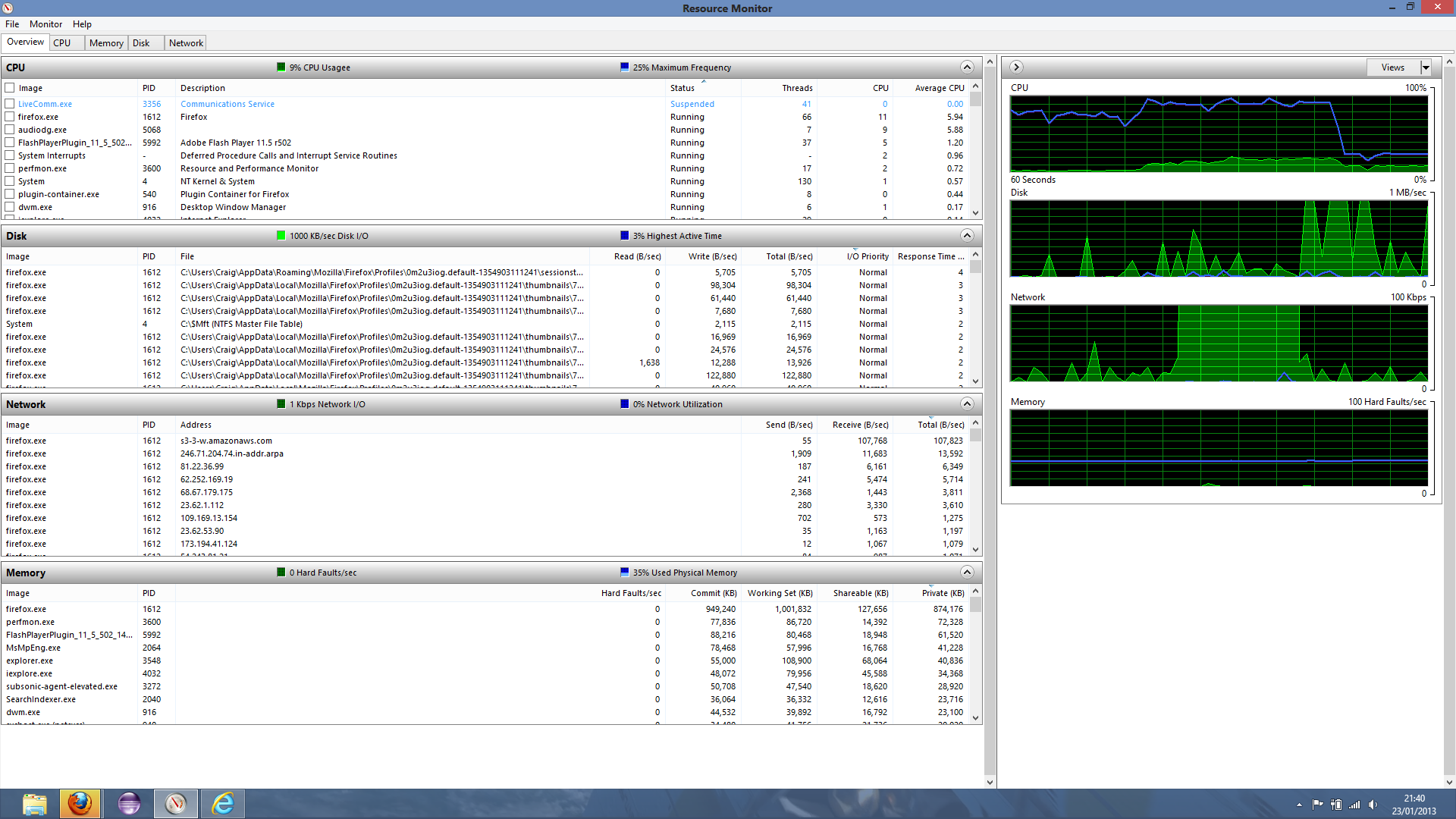Collapse the CPU section
Screen dimensions: 1456x819
point(967,67)
